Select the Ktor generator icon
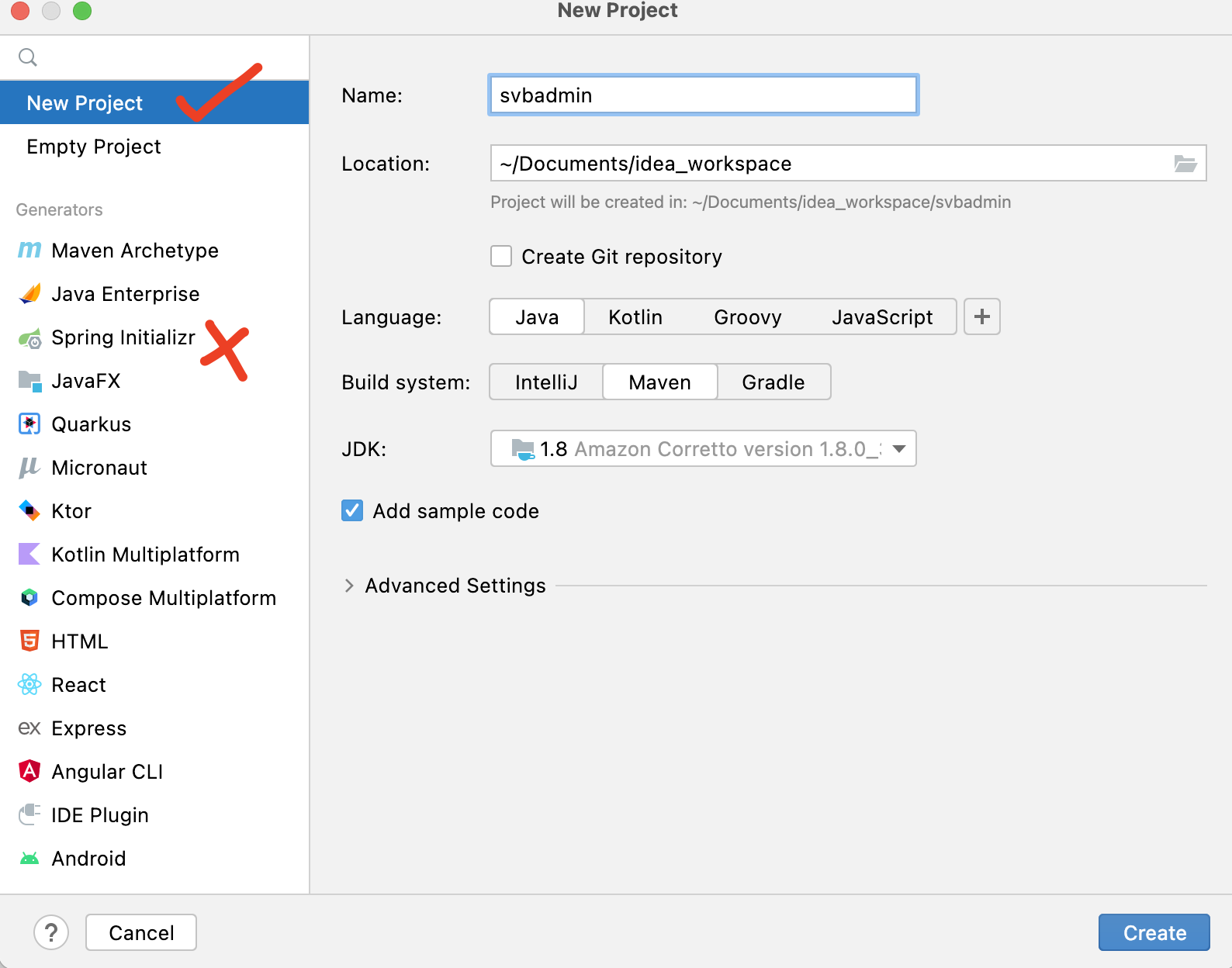This screenshot has height=968, width=1232. [29, 510]
